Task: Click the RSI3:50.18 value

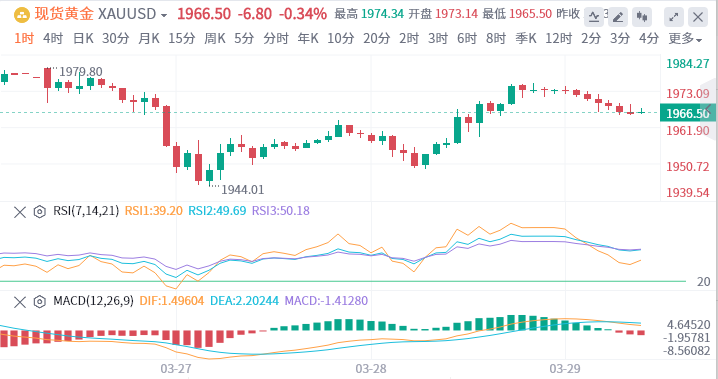Action: pos(281,211)
